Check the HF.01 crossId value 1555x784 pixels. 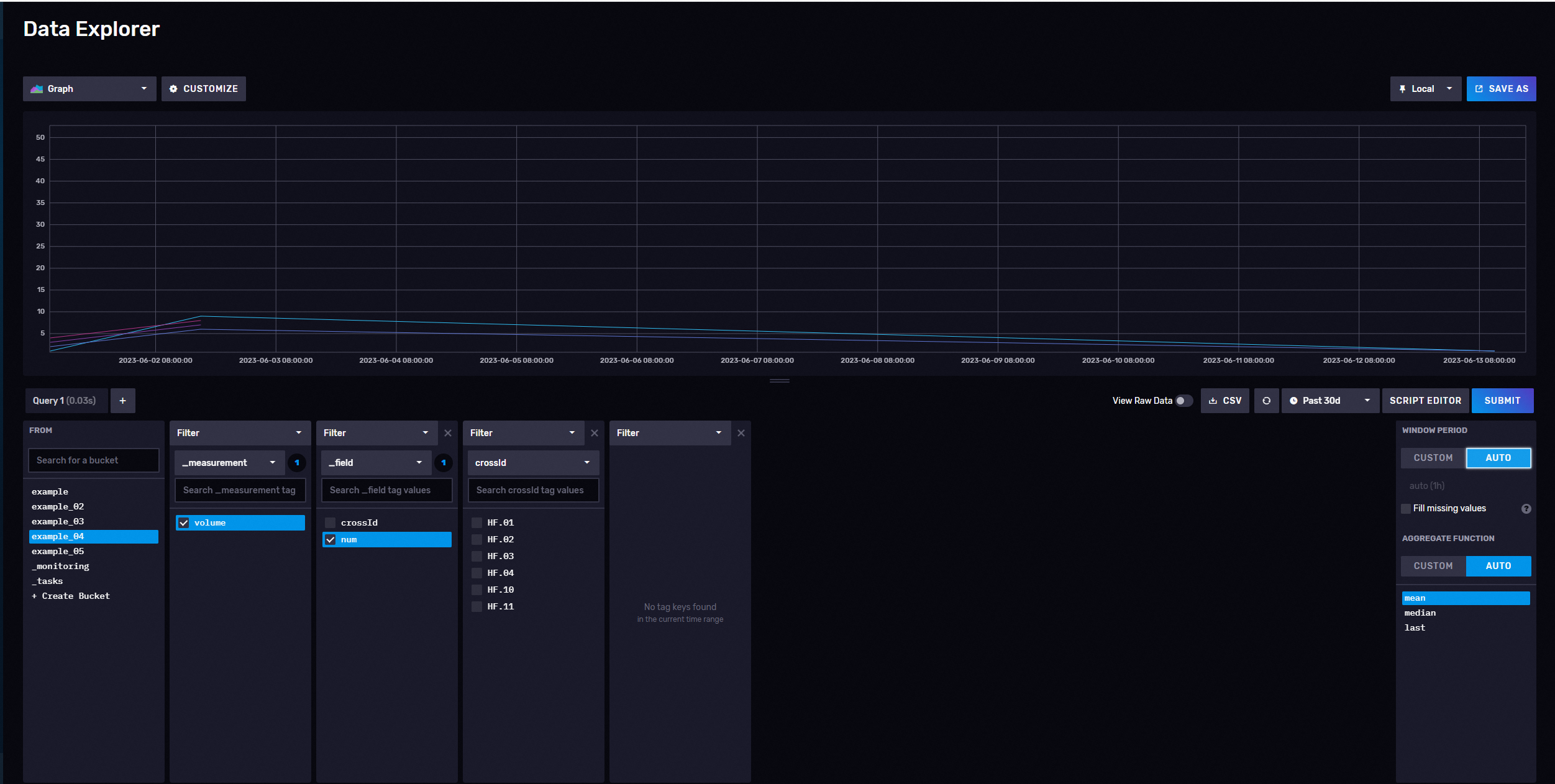[x=477, y=522]
